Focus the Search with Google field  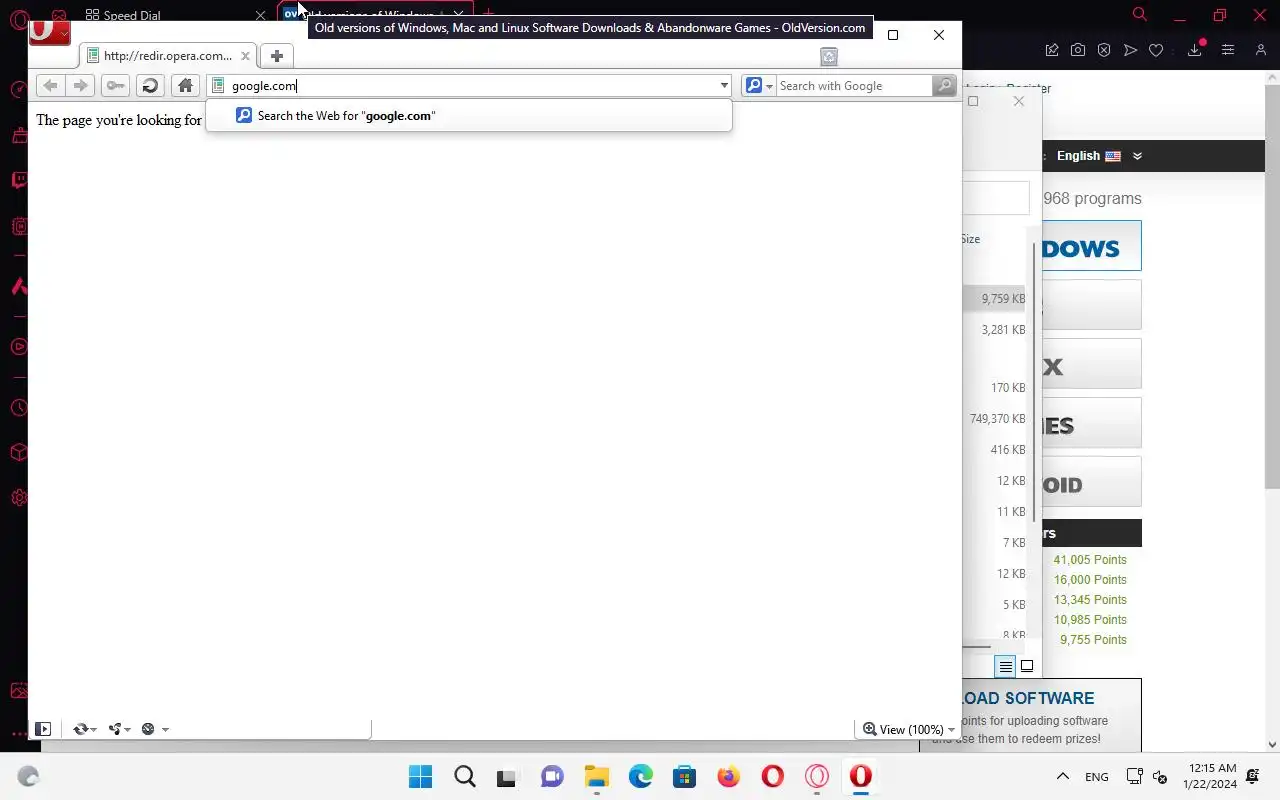(854, 86)
